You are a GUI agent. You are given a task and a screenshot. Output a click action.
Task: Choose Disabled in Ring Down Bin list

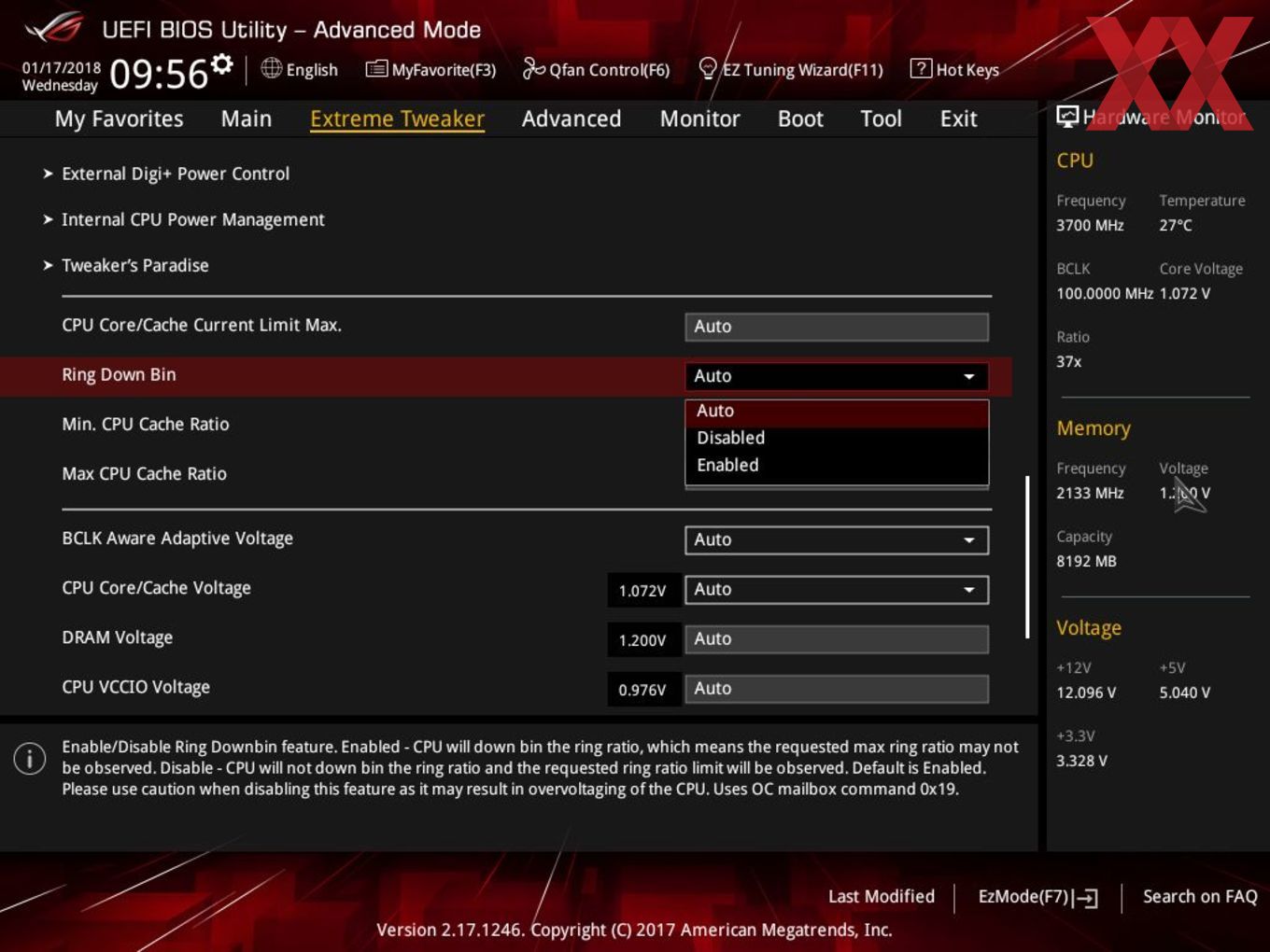click(x=837, y=438)
